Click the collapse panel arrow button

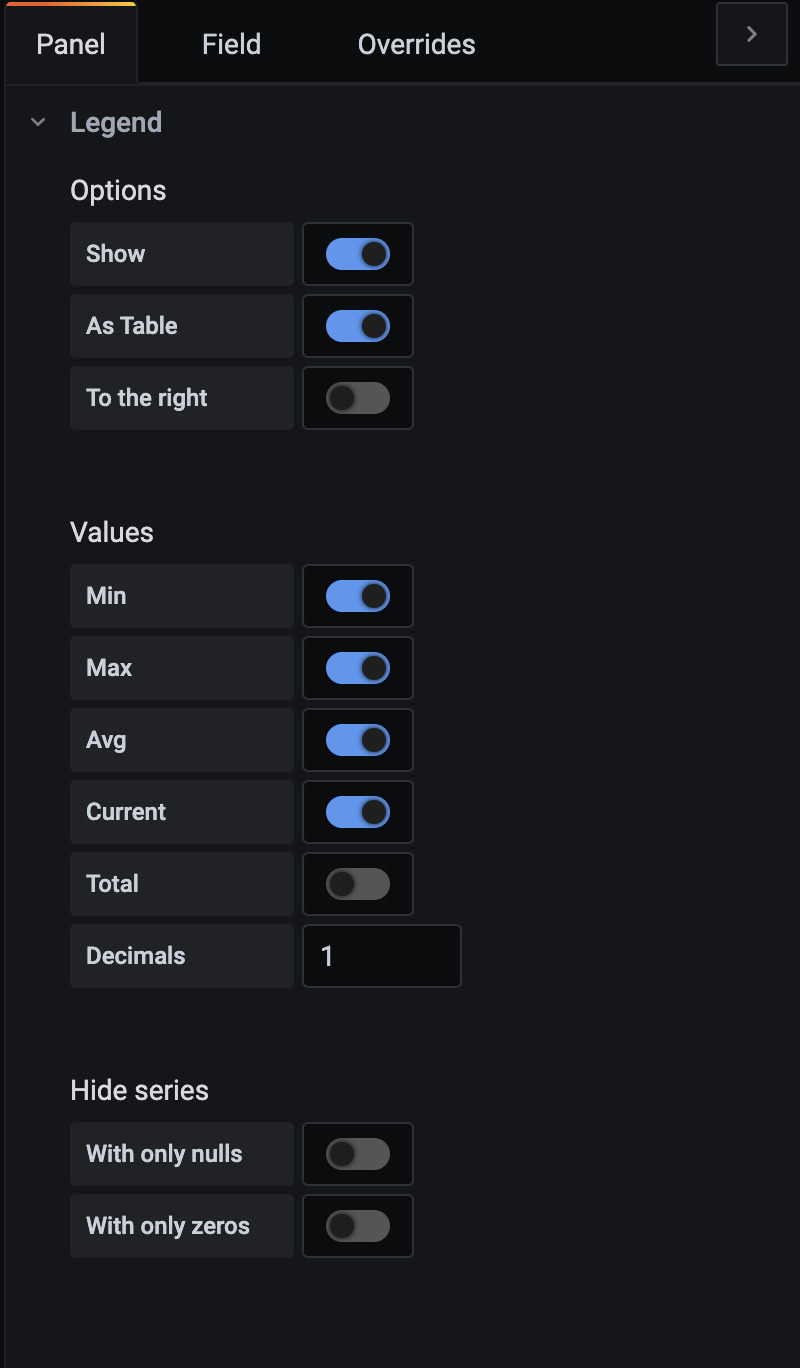pyautogui.click(x=751, y=33)
